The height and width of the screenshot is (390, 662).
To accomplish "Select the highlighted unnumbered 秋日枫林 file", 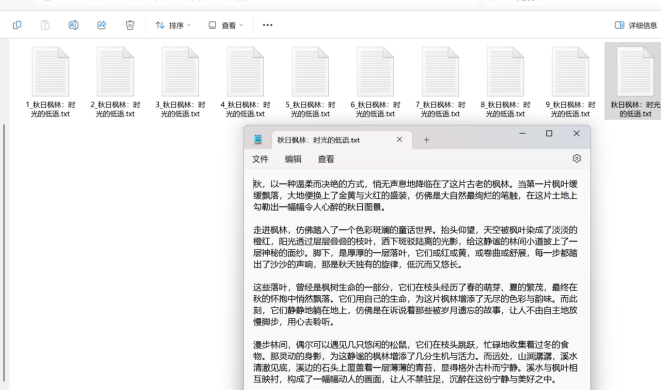I will point(633,81).
